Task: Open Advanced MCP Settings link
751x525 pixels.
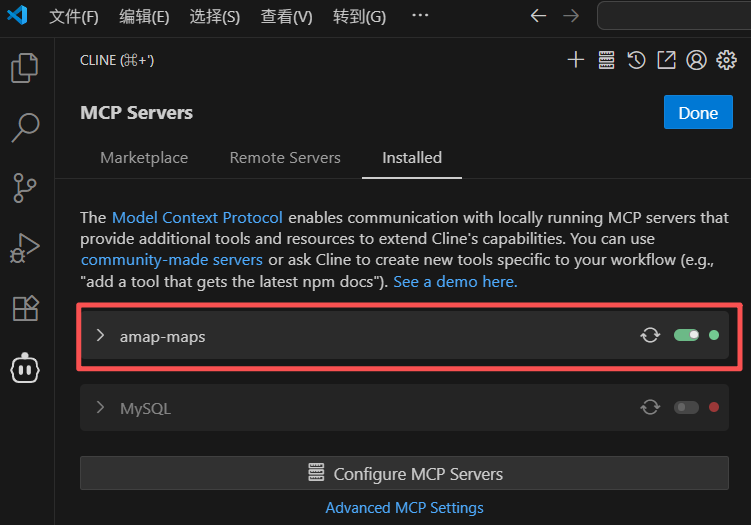Action: (404, 508)
